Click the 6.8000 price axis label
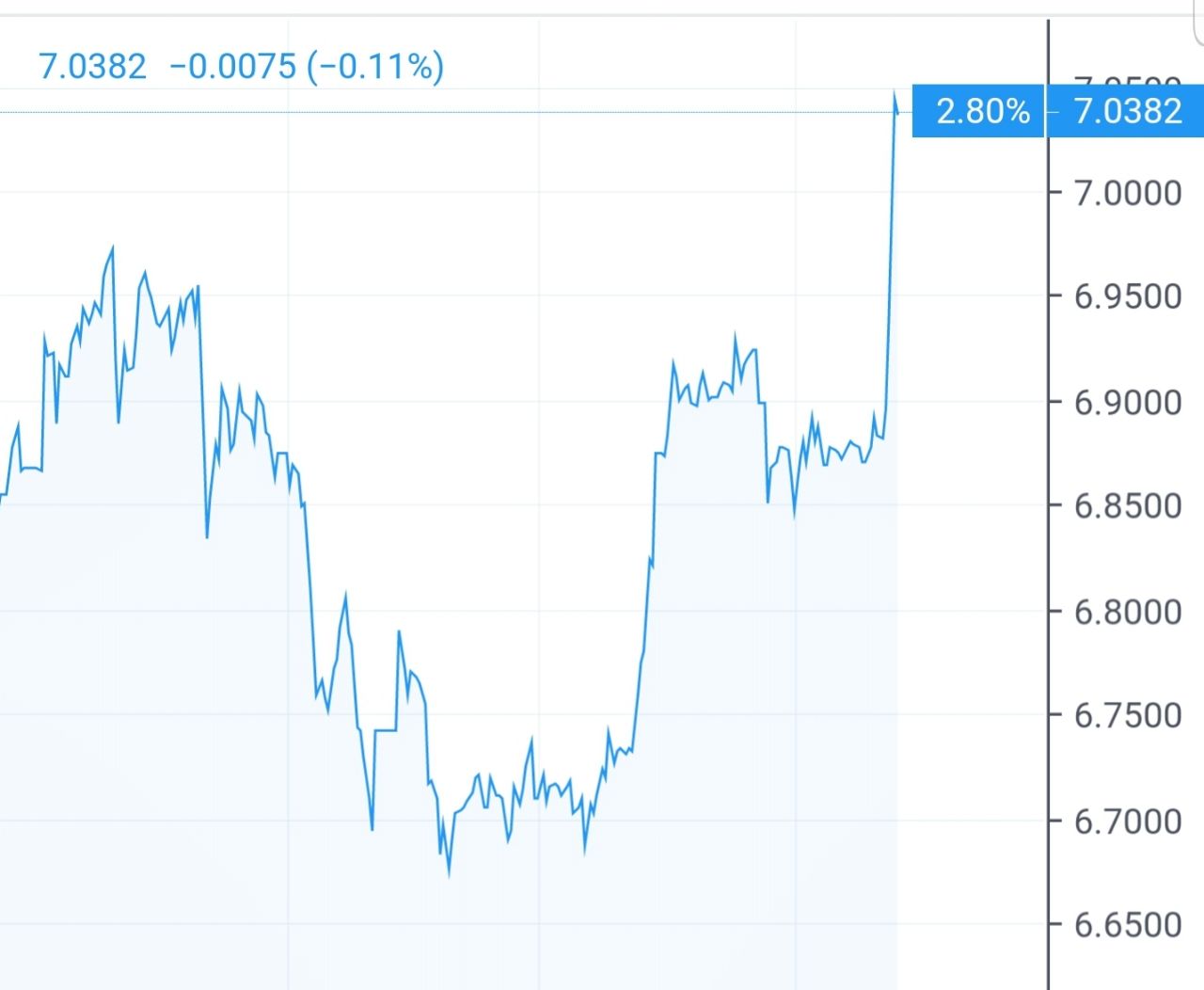Image resolution: width=1204 pixels, height=990 pixels. click(x=1127, y=612)
